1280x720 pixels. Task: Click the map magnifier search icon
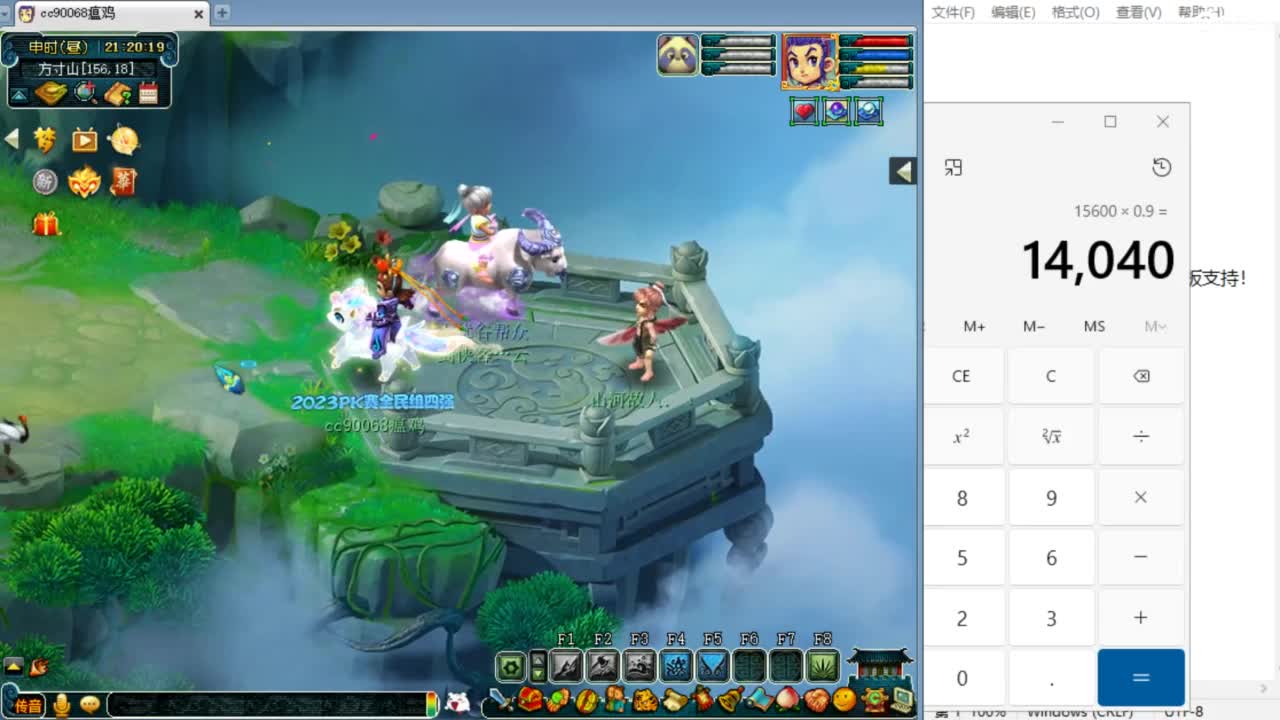point(85,93)
